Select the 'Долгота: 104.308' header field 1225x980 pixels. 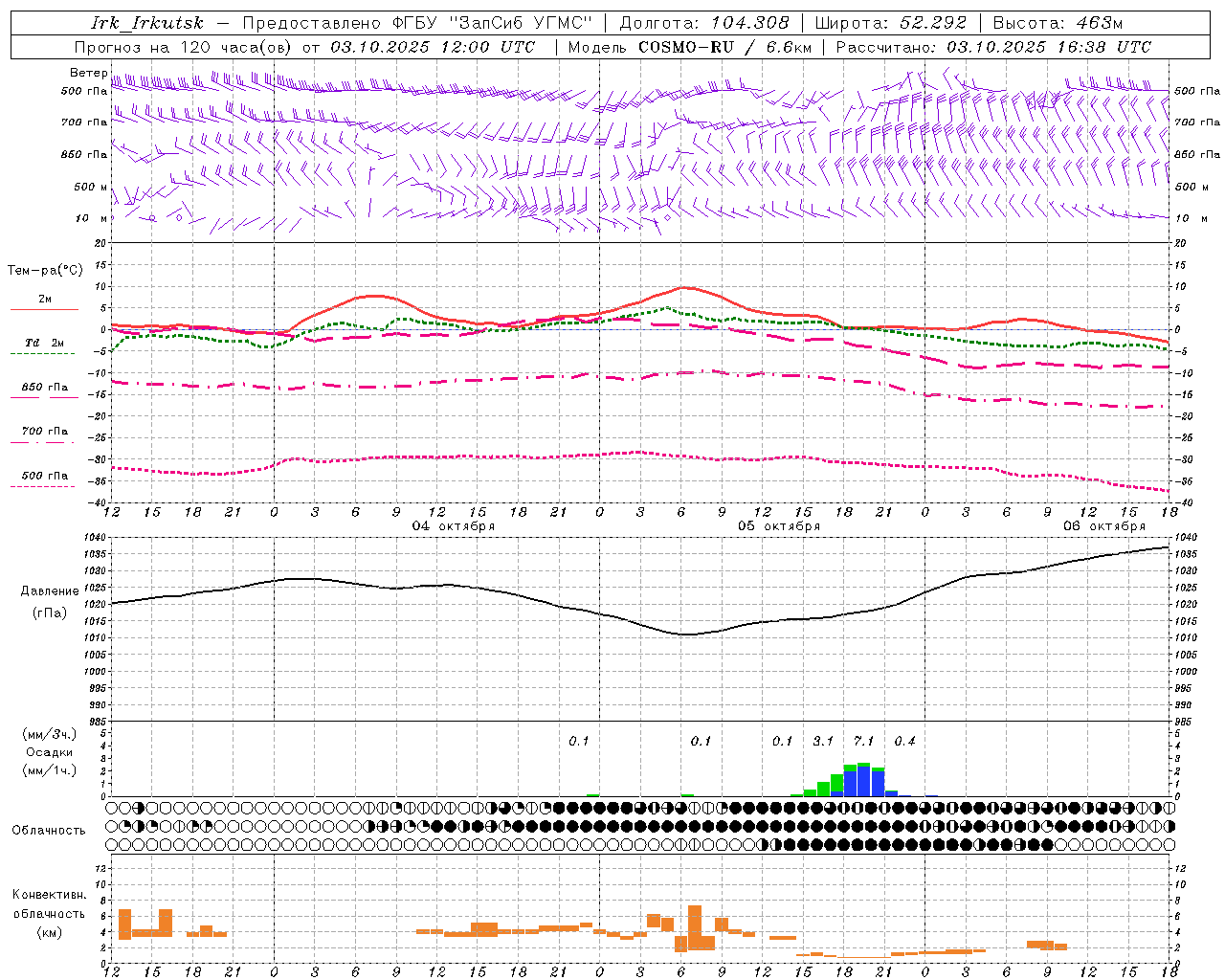[x=704, y=23]
